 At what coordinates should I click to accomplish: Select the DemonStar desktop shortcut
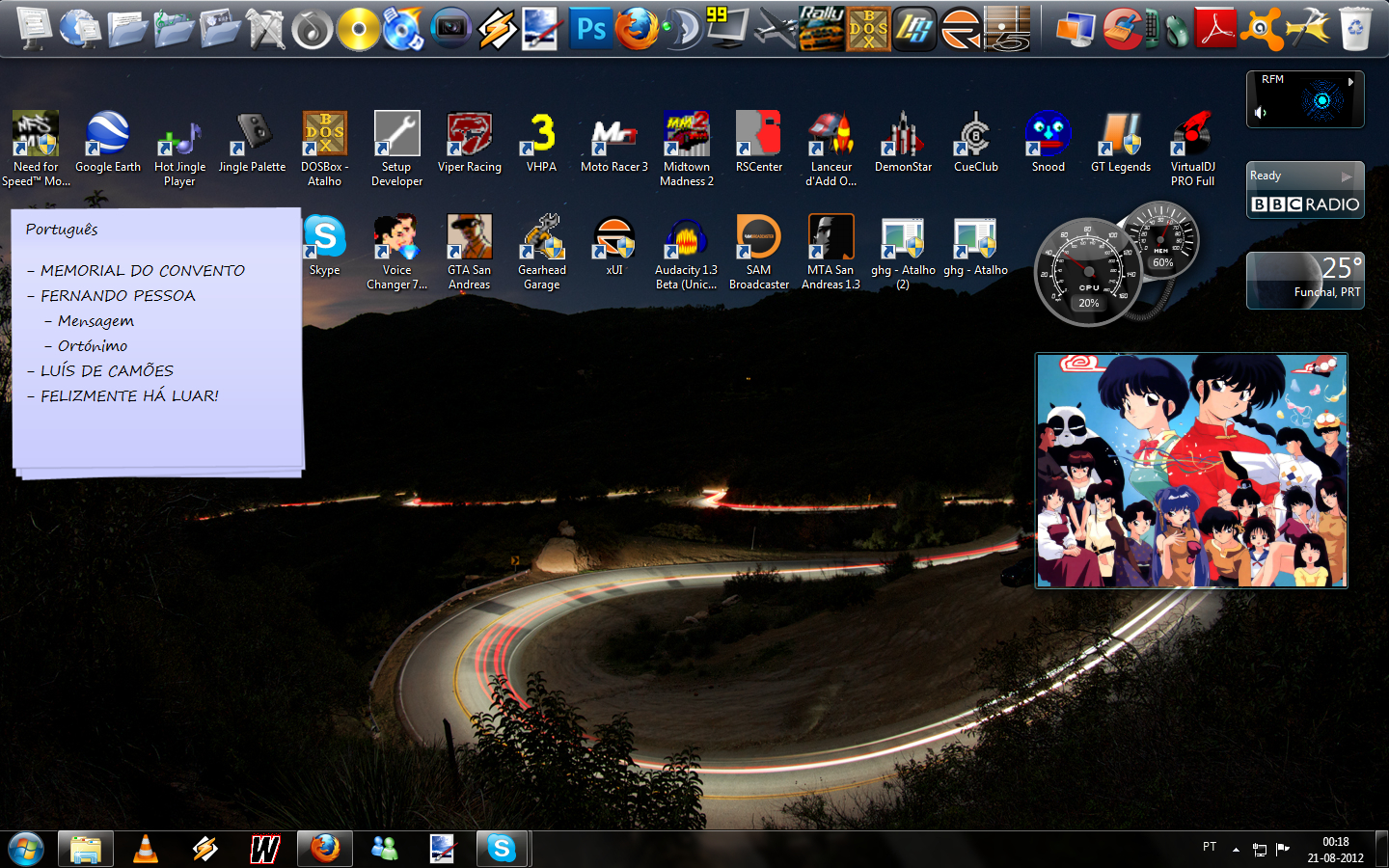(904, 143)
